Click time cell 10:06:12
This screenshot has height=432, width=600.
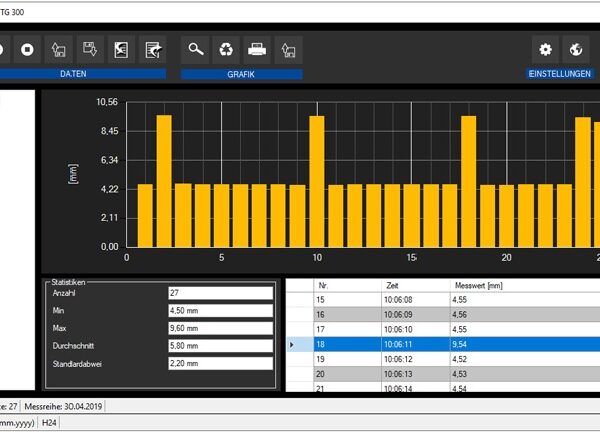point(416,359)
